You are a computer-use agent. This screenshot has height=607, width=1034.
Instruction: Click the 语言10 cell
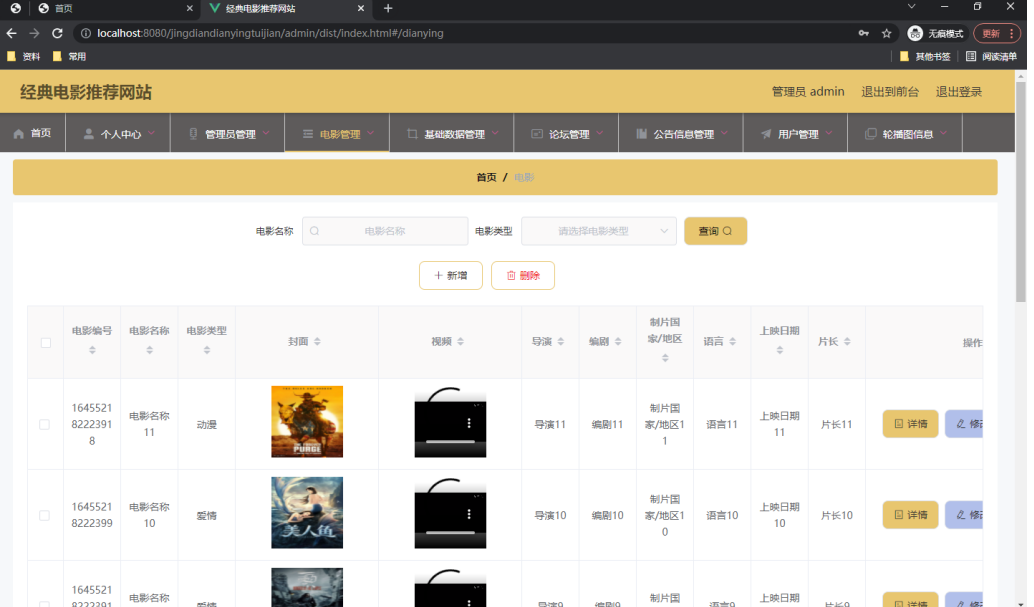(x=722, y=515)
